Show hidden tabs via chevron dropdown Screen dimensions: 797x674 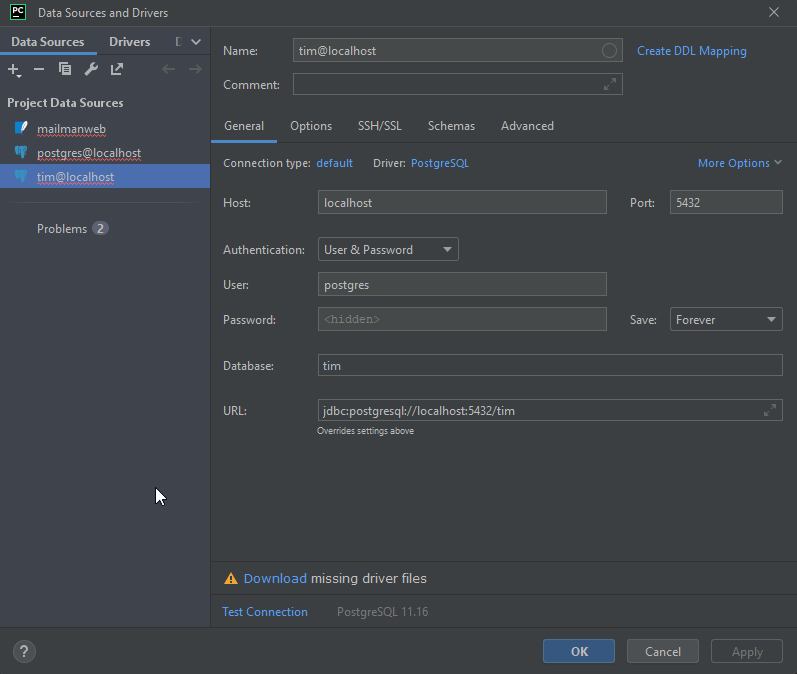[x=196, y=42]
